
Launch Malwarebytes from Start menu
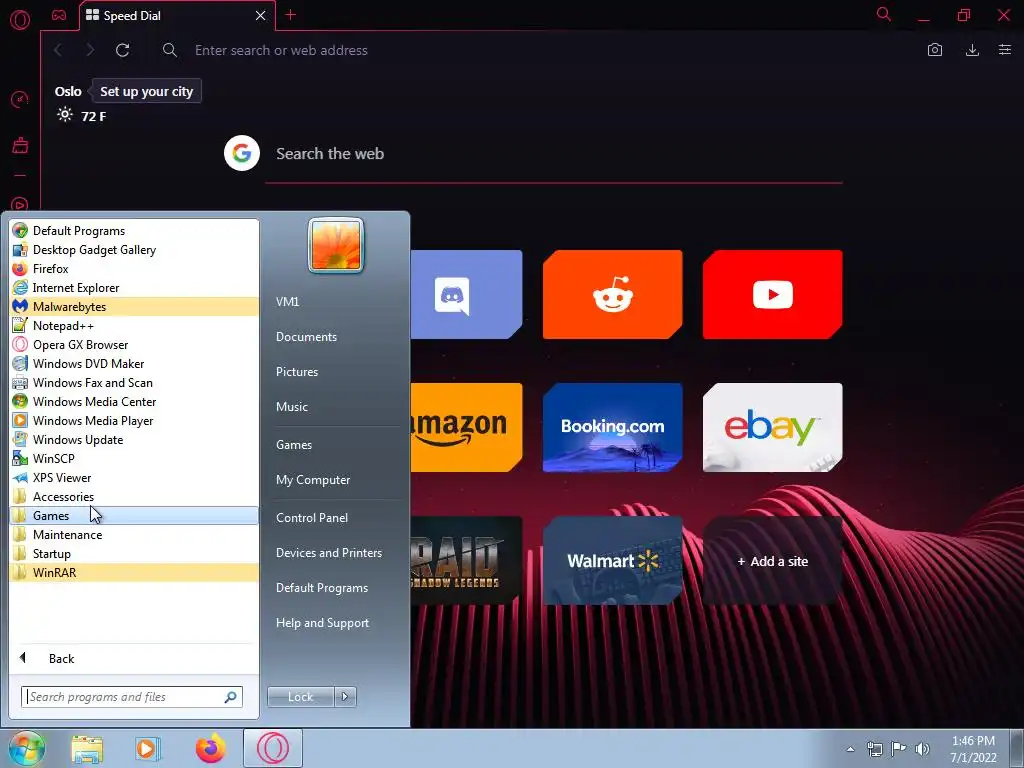tap(135, 306)
